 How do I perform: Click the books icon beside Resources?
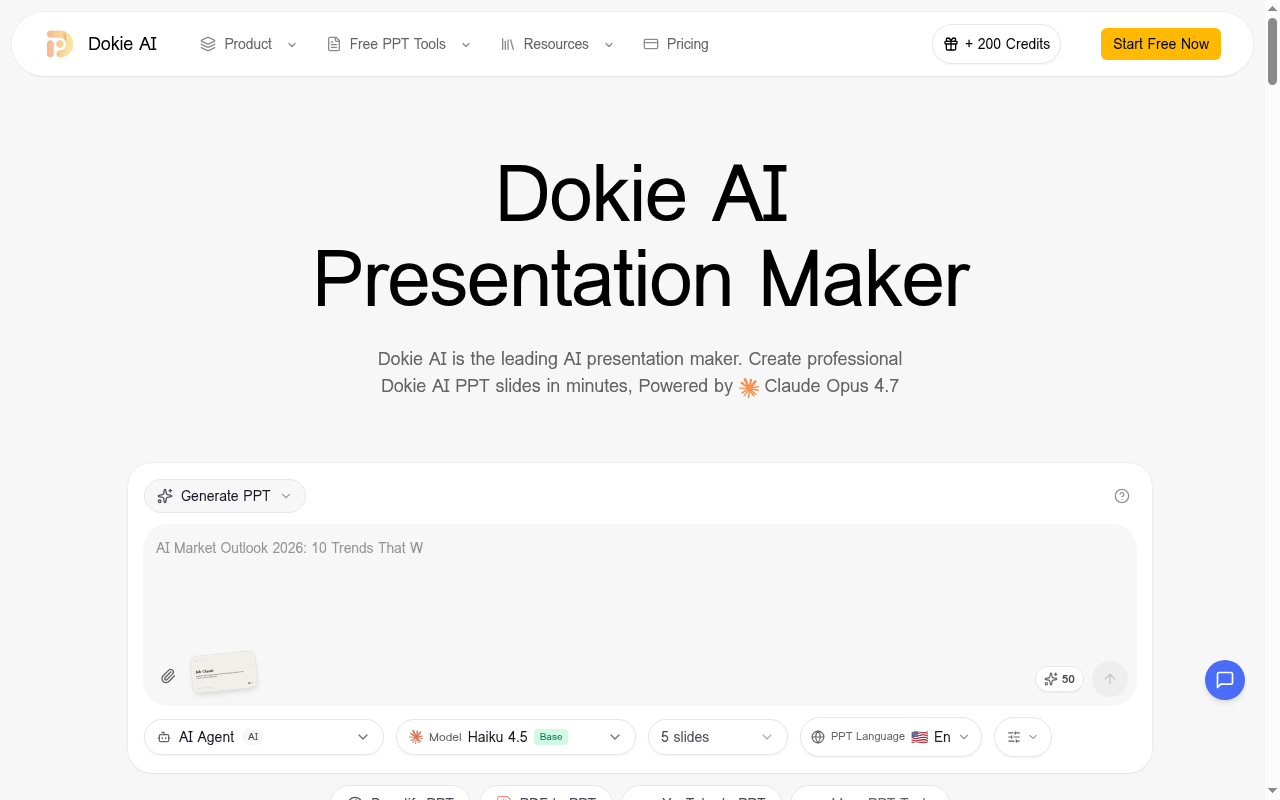tap(508, 44)
